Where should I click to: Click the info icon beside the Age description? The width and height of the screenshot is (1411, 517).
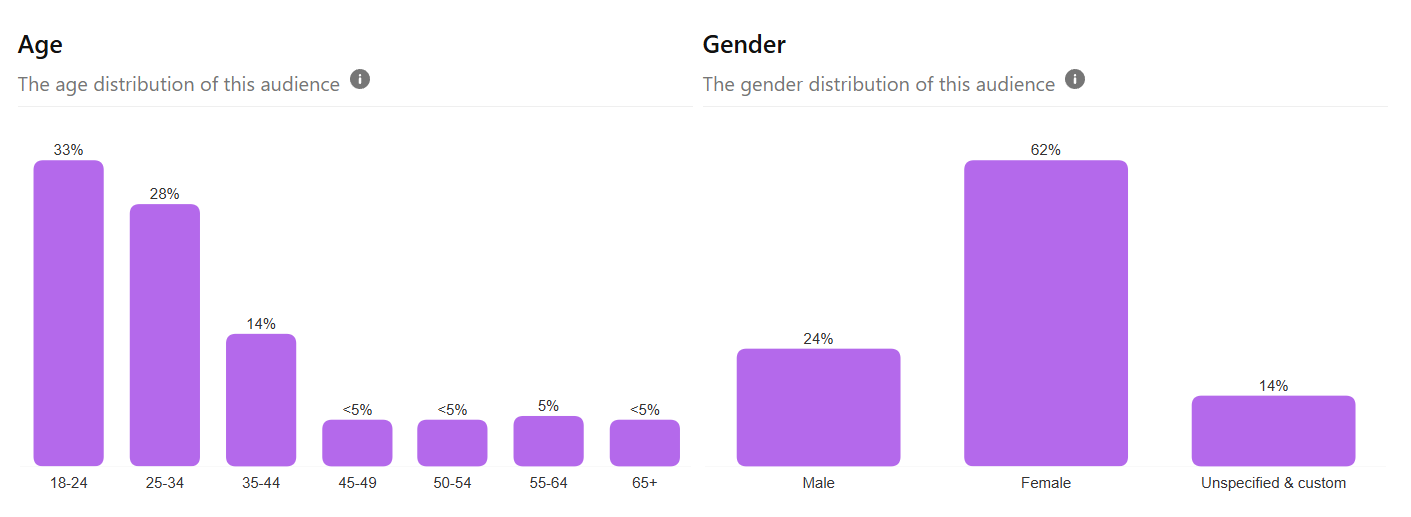point(360,80)
